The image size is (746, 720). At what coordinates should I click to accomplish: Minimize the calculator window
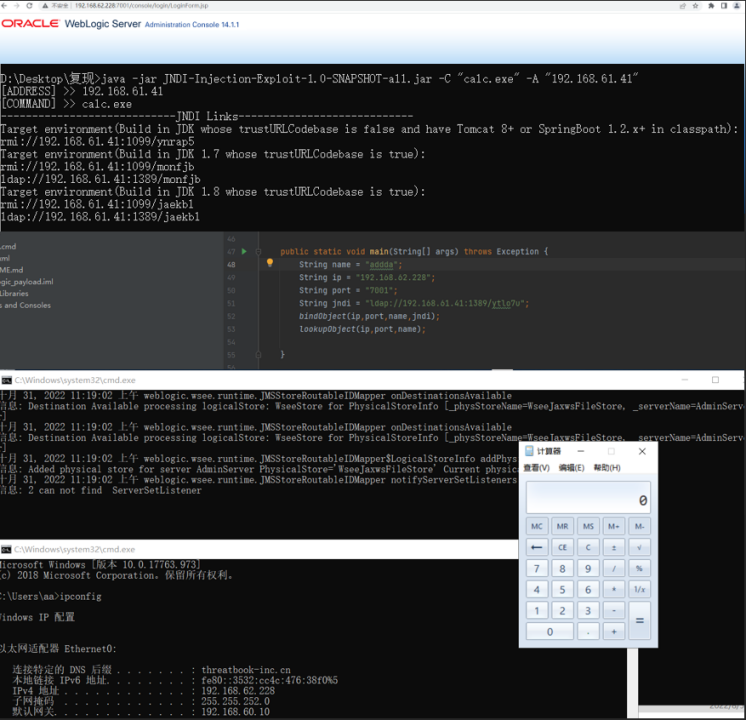(580, 451)
